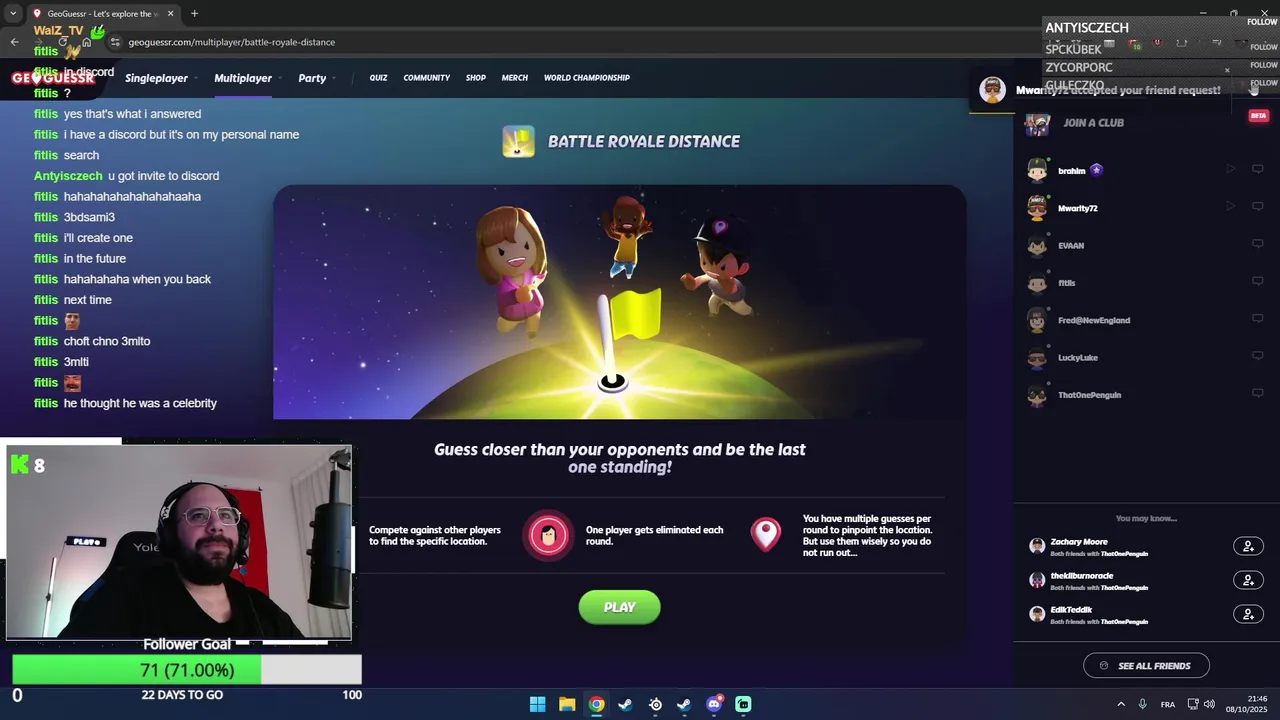This screenshot has width=1280, height=720.
Task: Expand the Singleplayer menu
Action: 161,78
